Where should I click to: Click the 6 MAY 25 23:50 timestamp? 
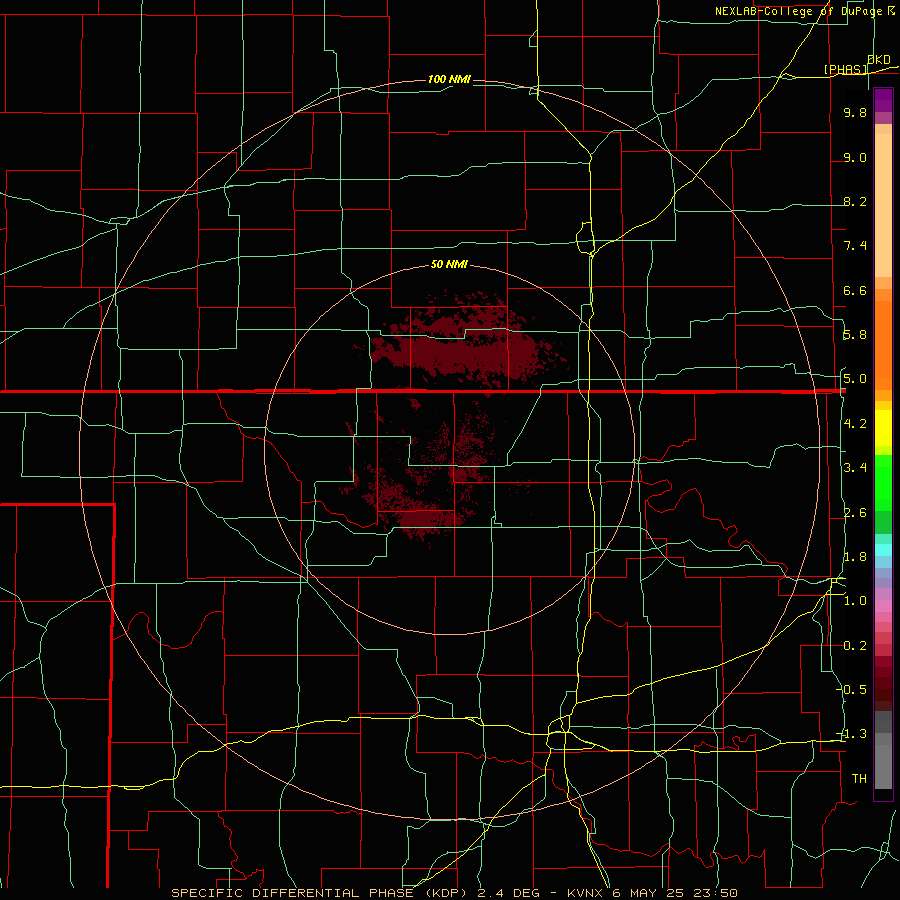click(x=674, y=893)
